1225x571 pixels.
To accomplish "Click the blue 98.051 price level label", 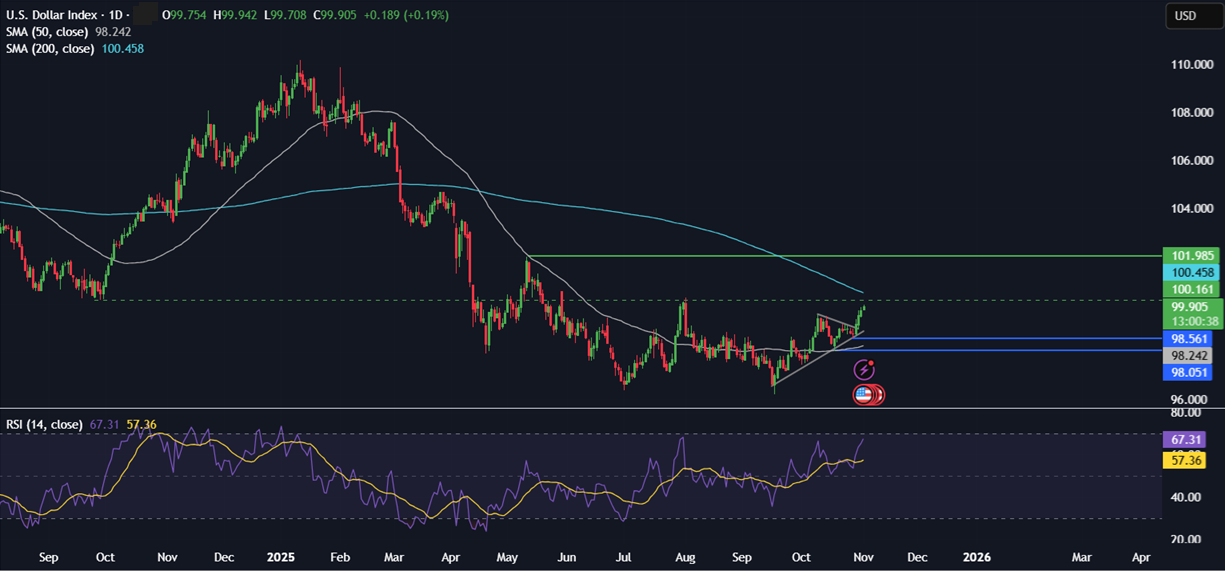I will click(1191, 372).
